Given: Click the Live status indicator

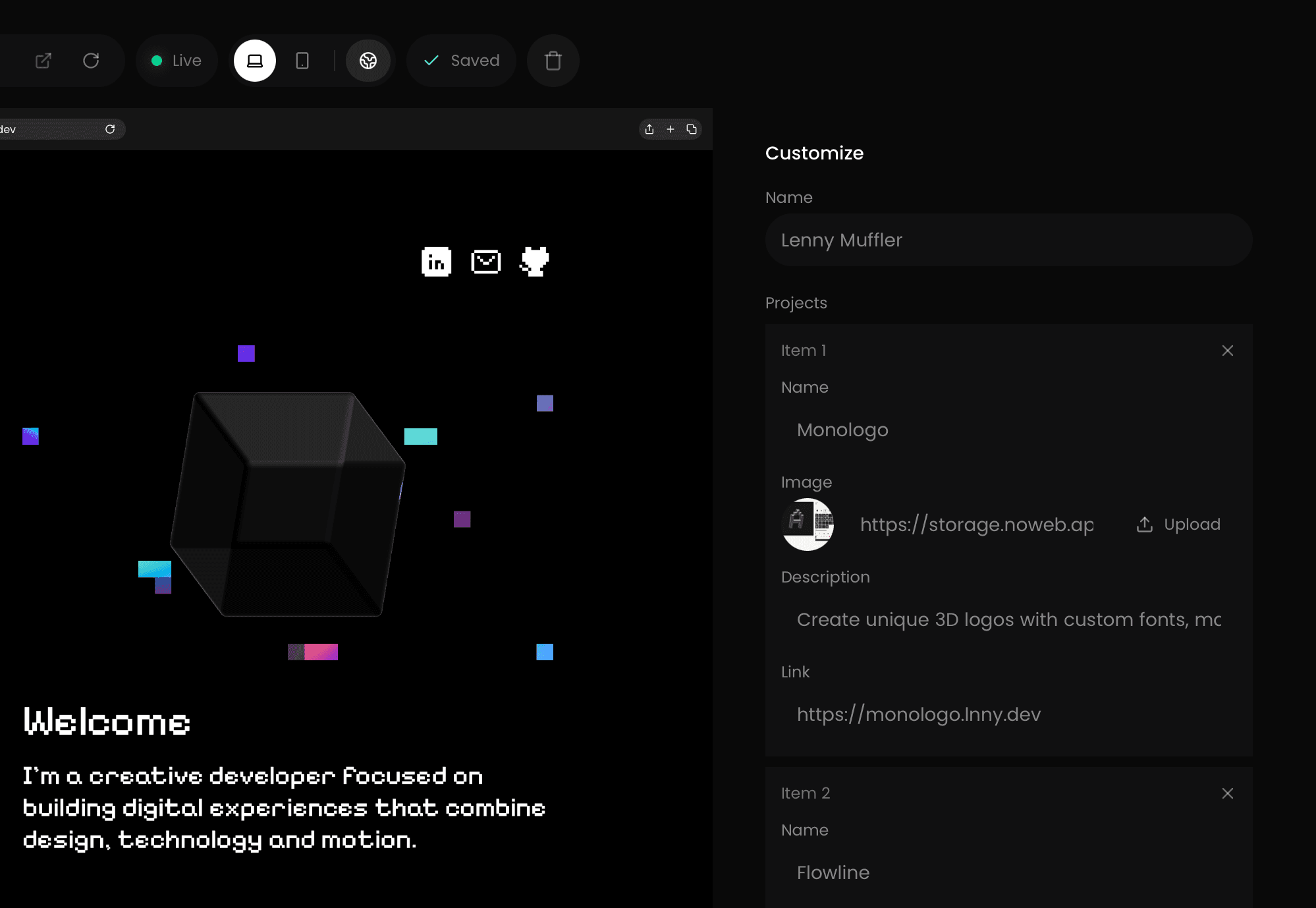Looking at the screenshot, I should (x=177, y=61).
